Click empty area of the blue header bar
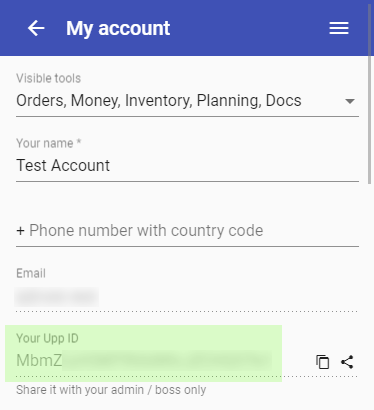Viewport: 374px width, 410px height. pos(250,28)
